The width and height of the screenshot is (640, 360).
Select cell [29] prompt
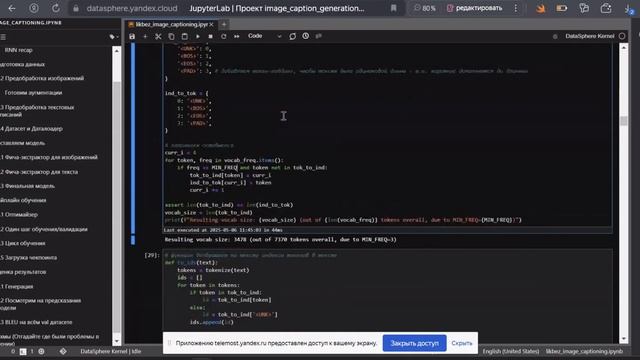click(x=152, y=255)
